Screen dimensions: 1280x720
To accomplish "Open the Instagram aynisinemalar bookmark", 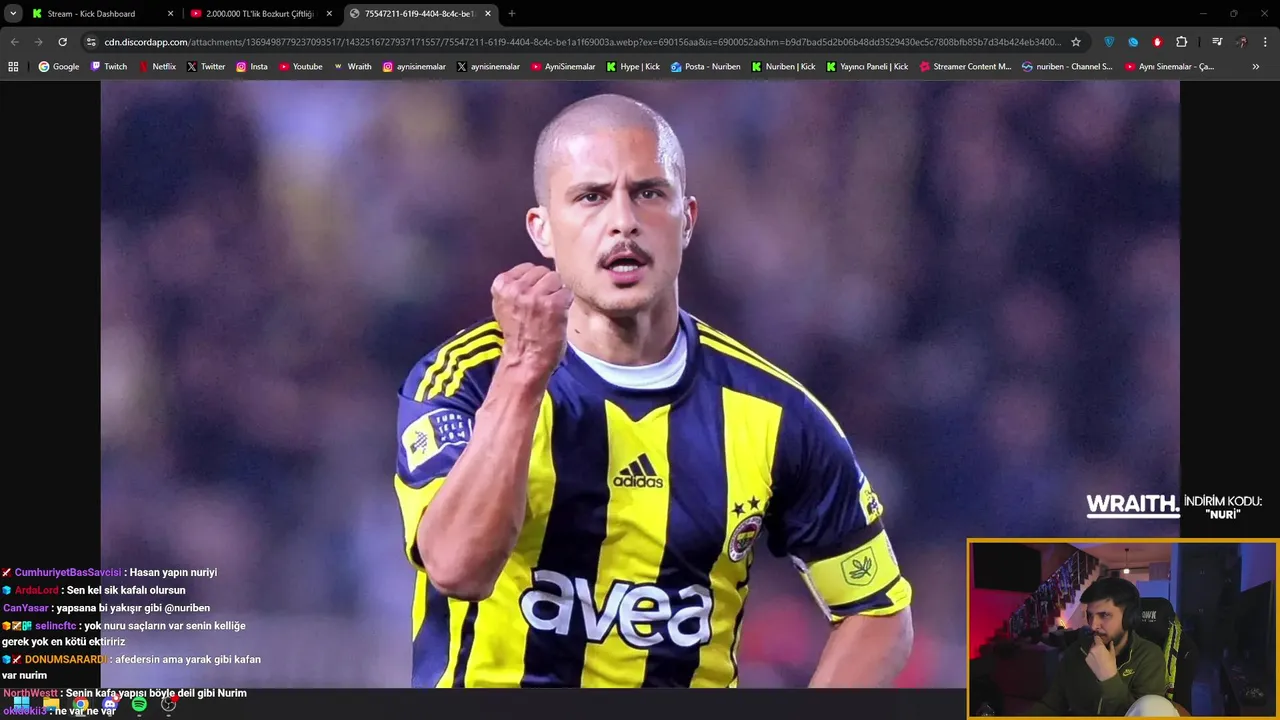I will (414, 67).
